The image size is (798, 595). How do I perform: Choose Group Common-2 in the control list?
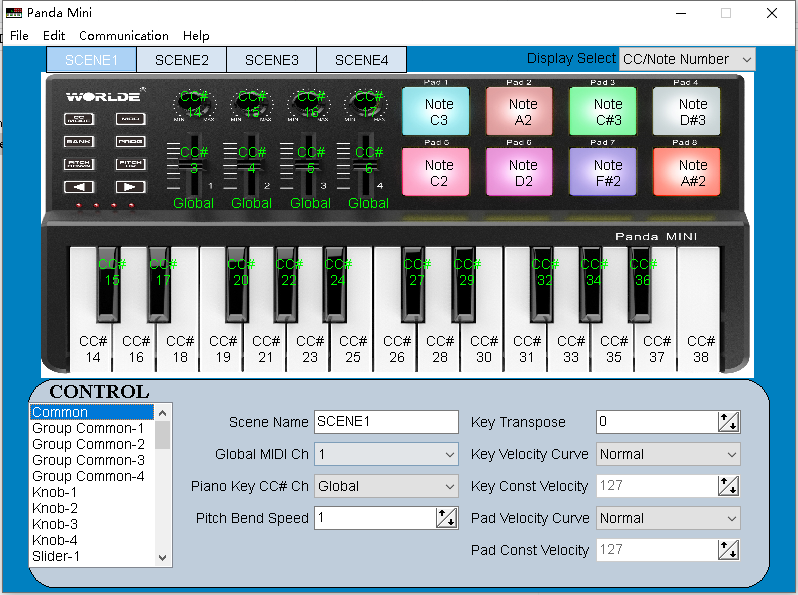point(88,444)
